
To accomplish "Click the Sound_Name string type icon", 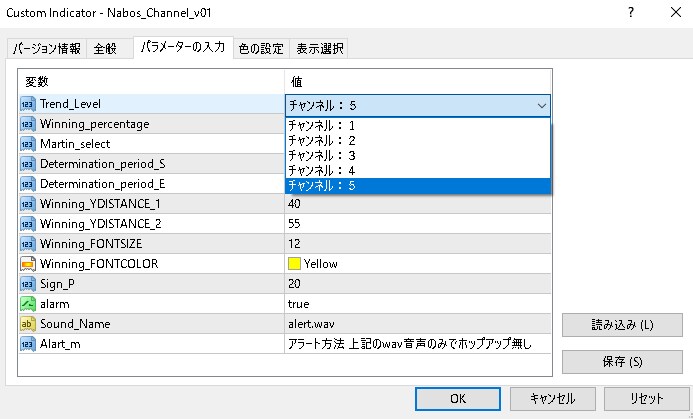I will tap(28, 324).
